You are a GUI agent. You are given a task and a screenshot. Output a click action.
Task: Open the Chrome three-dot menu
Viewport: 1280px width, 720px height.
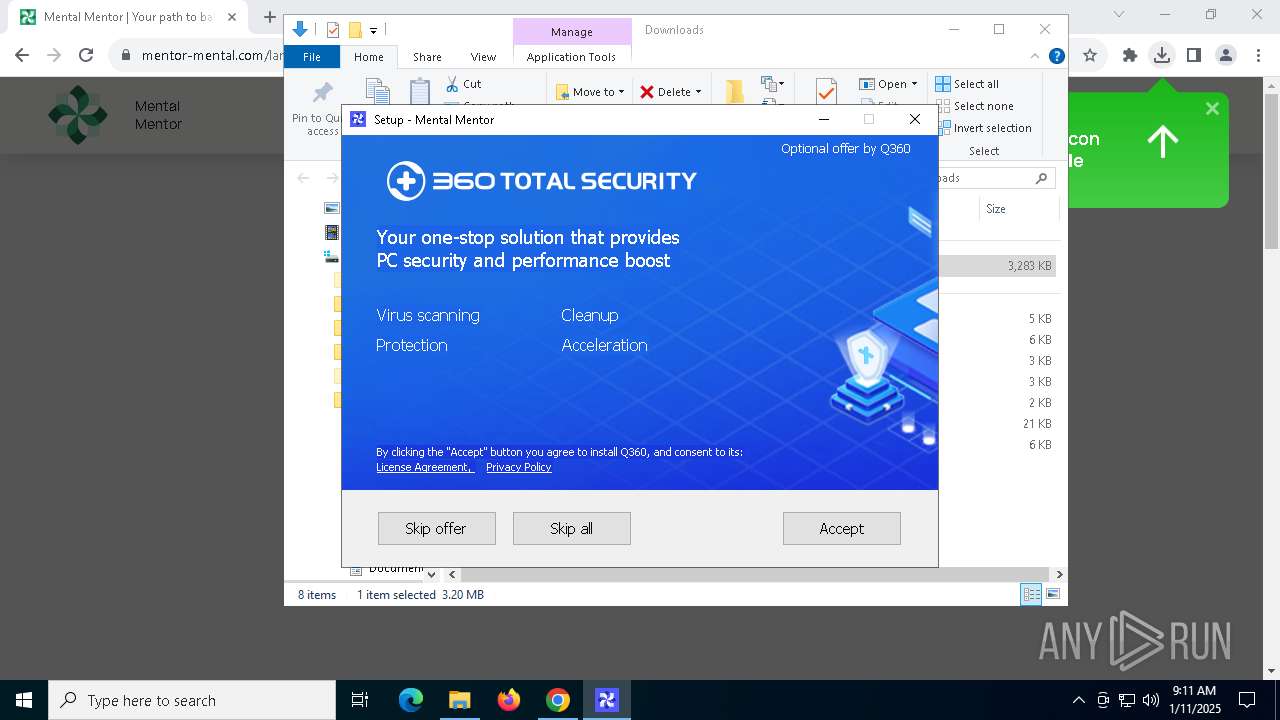1258,55
